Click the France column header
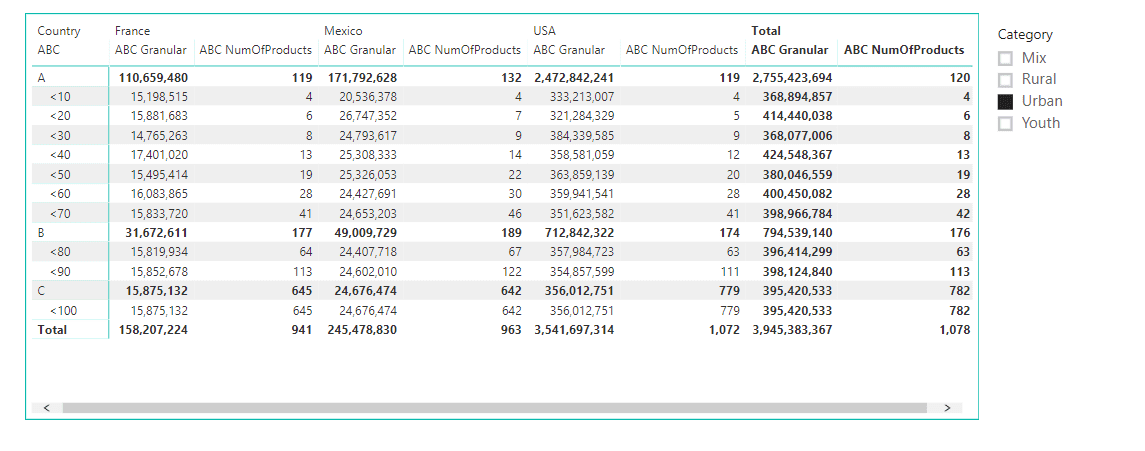 [x=132, y=31]
